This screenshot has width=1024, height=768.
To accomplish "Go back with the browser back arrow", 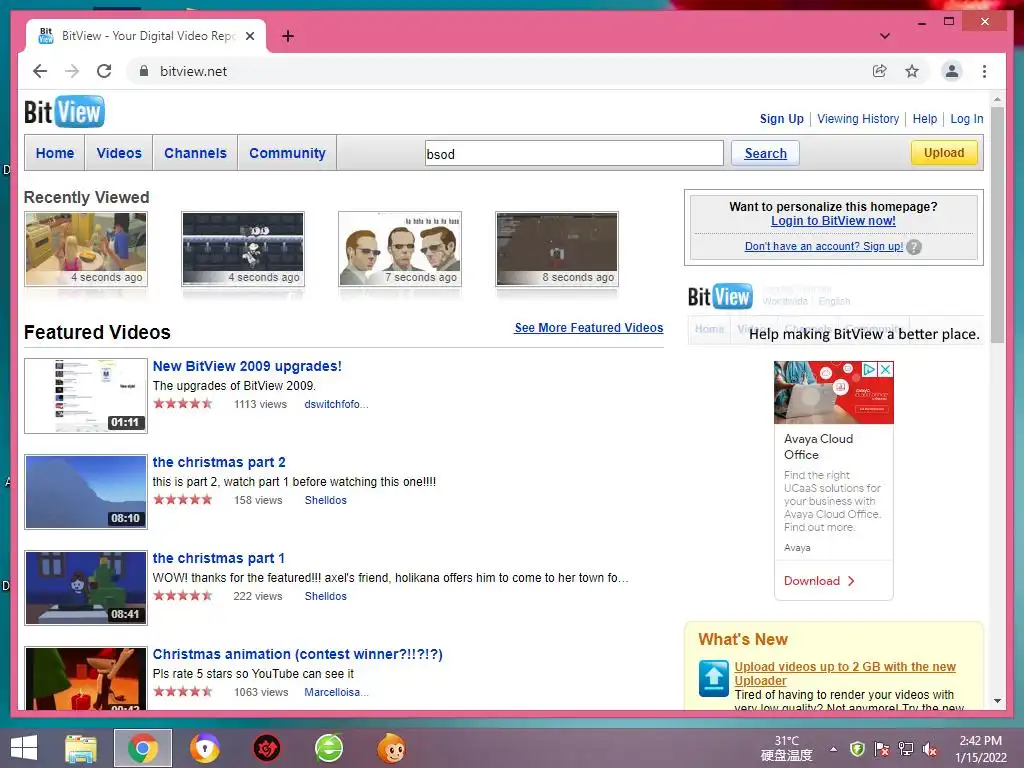I will point(40,71).
